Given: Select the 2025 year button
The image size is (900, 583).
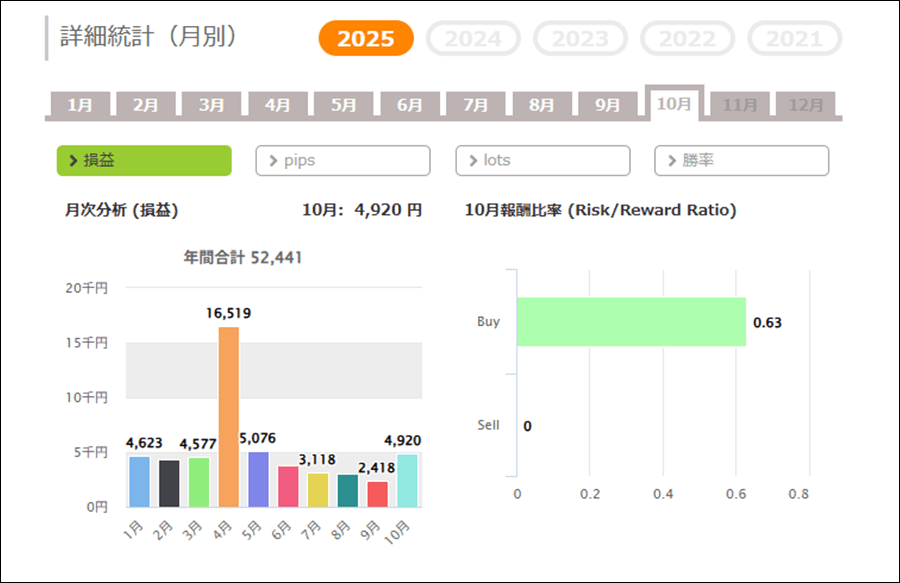Looking at the screenshot, I should click(x=366, y=39).
